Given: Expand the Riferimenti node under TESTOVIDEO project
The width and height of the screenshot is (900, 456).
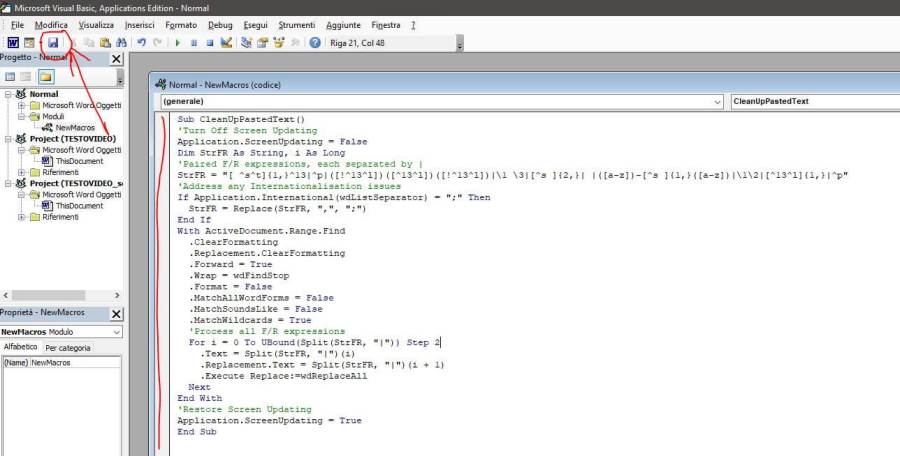Looking at the screenshot, I should [23, 172].
